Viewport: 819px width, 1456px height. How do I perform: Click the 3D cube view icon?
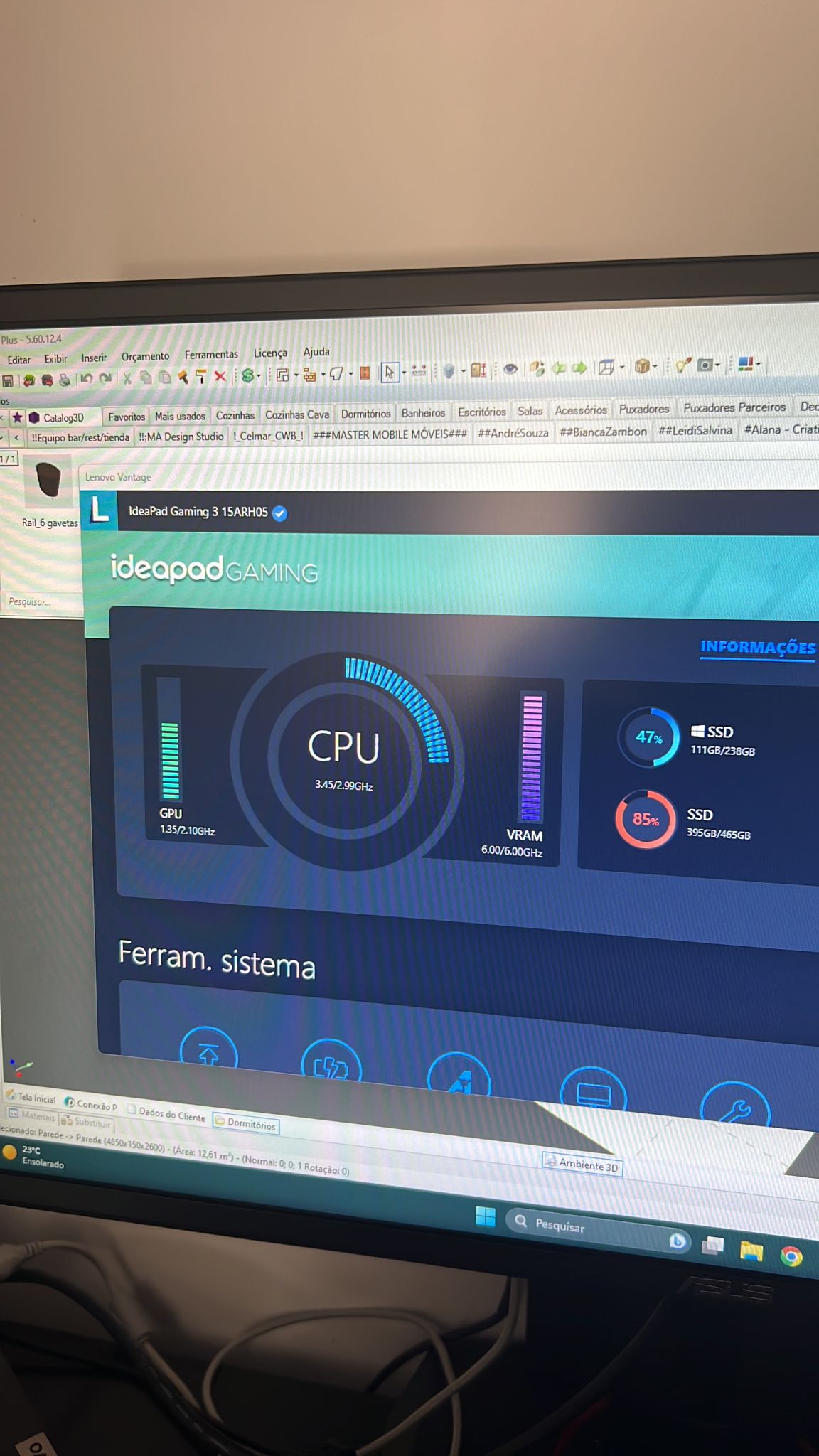click(x=606, y=367)
